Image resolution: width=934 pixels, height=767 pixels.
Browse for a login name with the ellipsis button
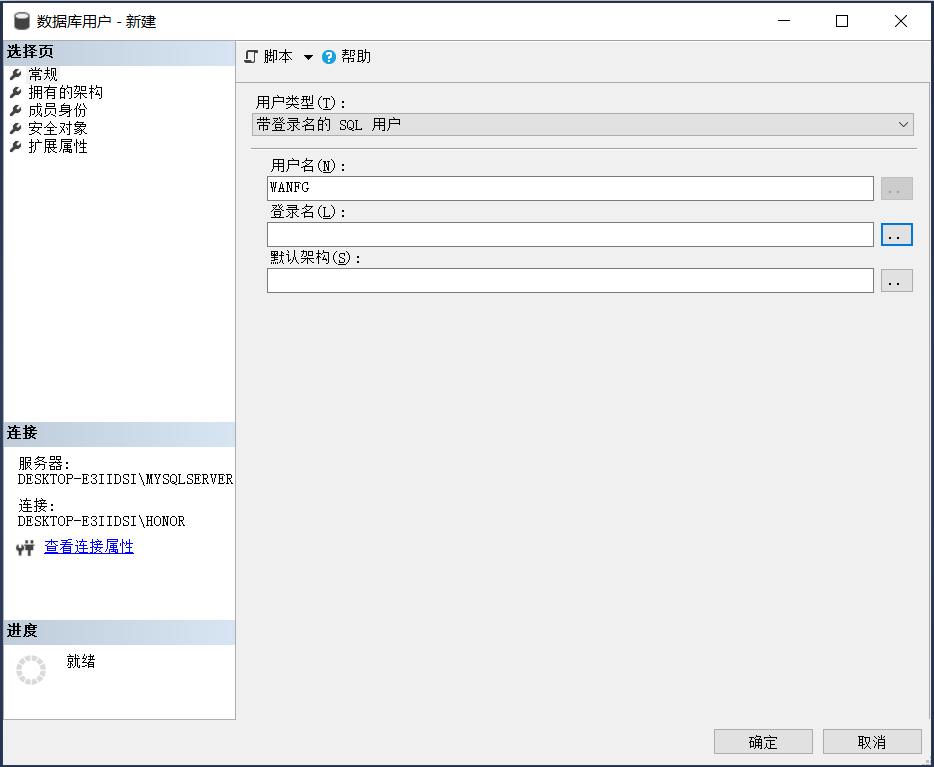[x=896, y=235]
